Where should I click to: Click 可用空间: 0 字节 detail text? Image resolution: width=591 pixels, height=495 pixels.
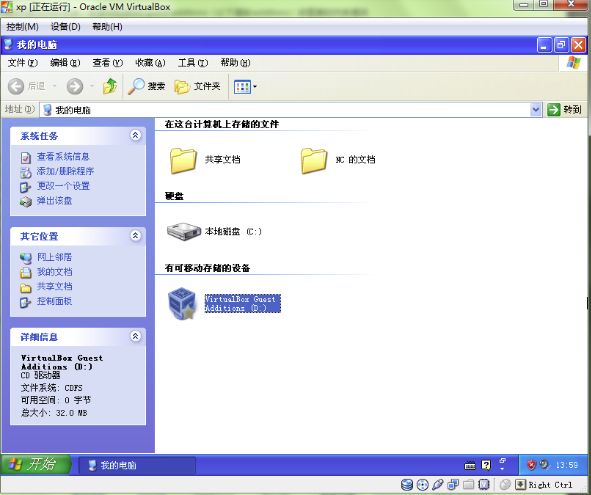[x=56, y=400]
